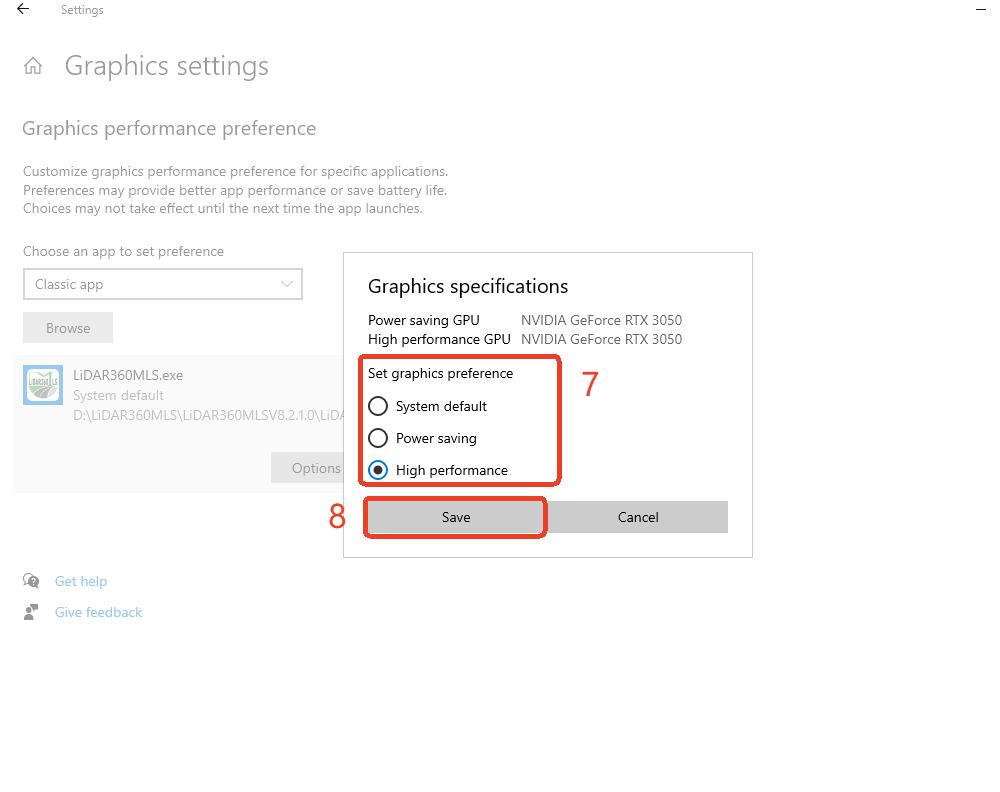Image resolution: width=1000 pixels, height=792 pixels.
Task: Click the Give feedback person icon
Action: [31, 612]
